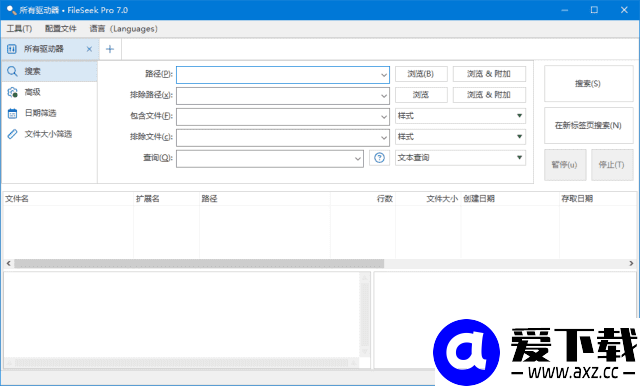The image size is (640, 386).
Task: Click the calendar icon beside 日期筛选
Action: click(x=12, y=113)
